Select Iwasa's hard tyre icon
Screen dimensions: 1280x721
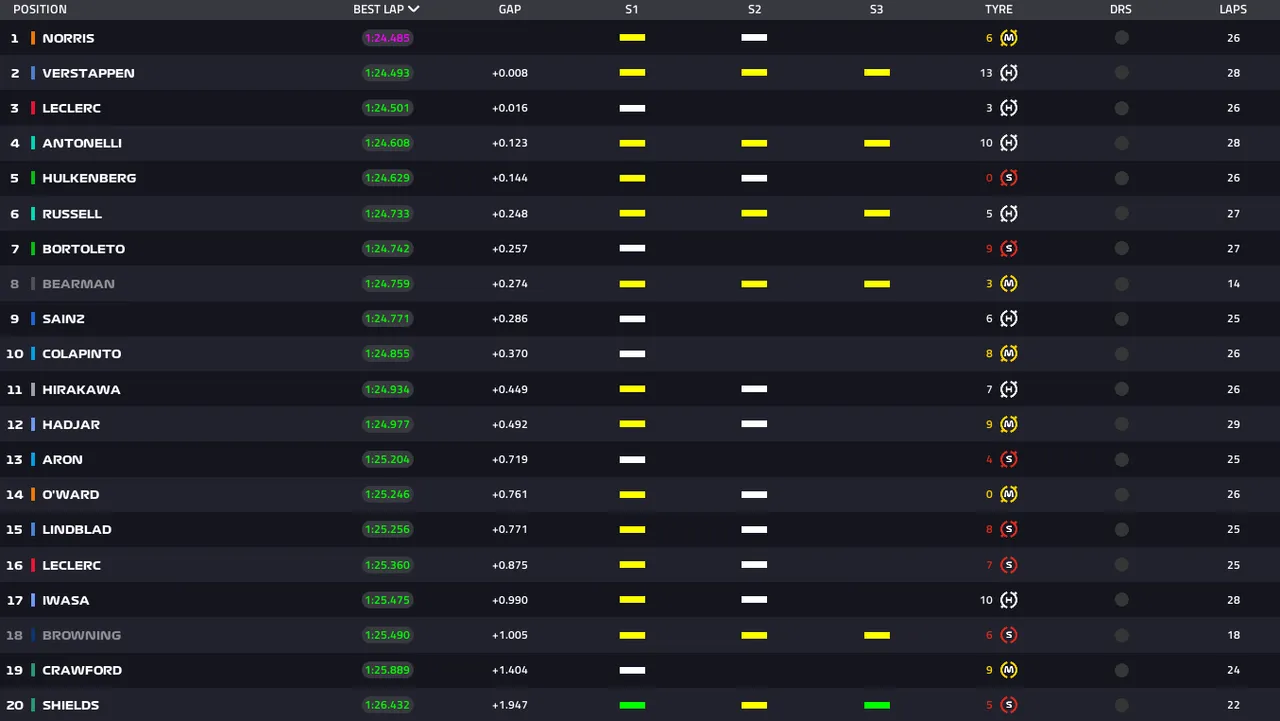point(1009,600)
